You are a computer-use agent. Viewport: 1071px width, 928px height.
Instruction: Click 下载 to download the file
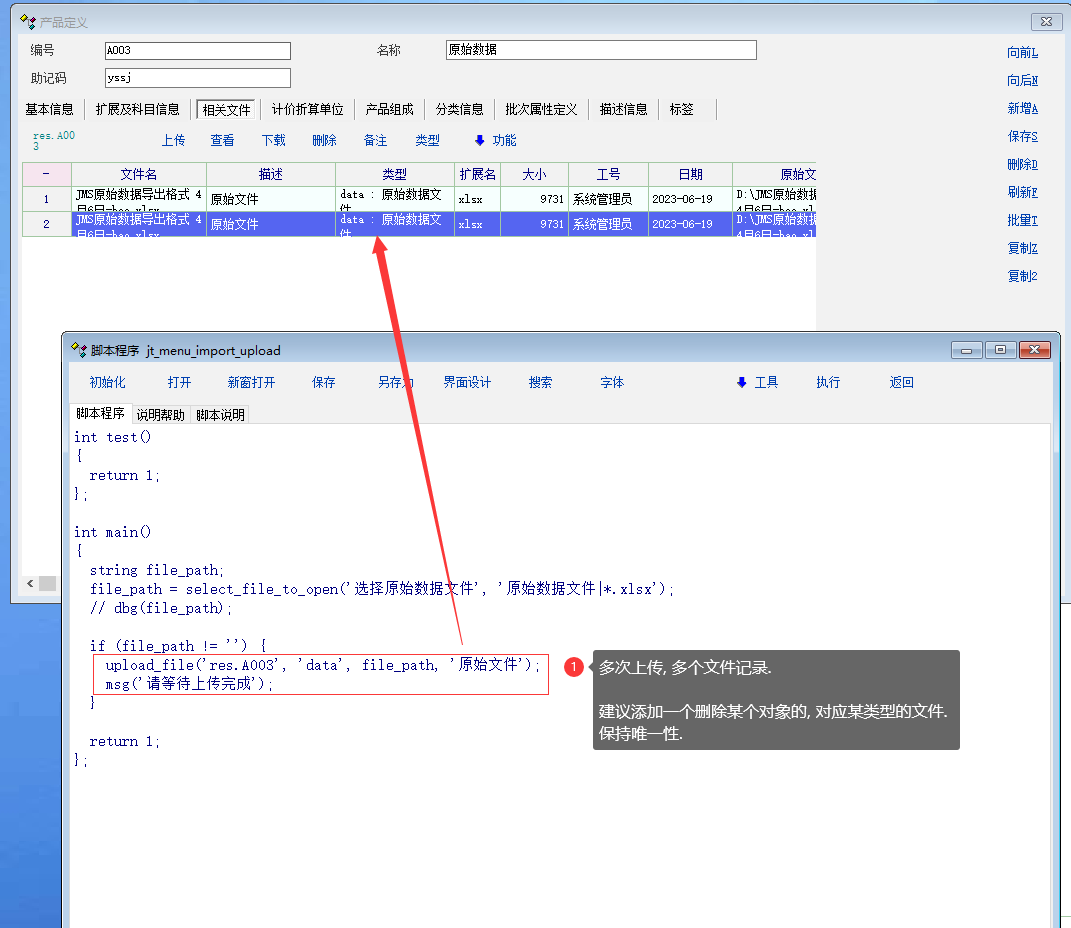point(273,141)
